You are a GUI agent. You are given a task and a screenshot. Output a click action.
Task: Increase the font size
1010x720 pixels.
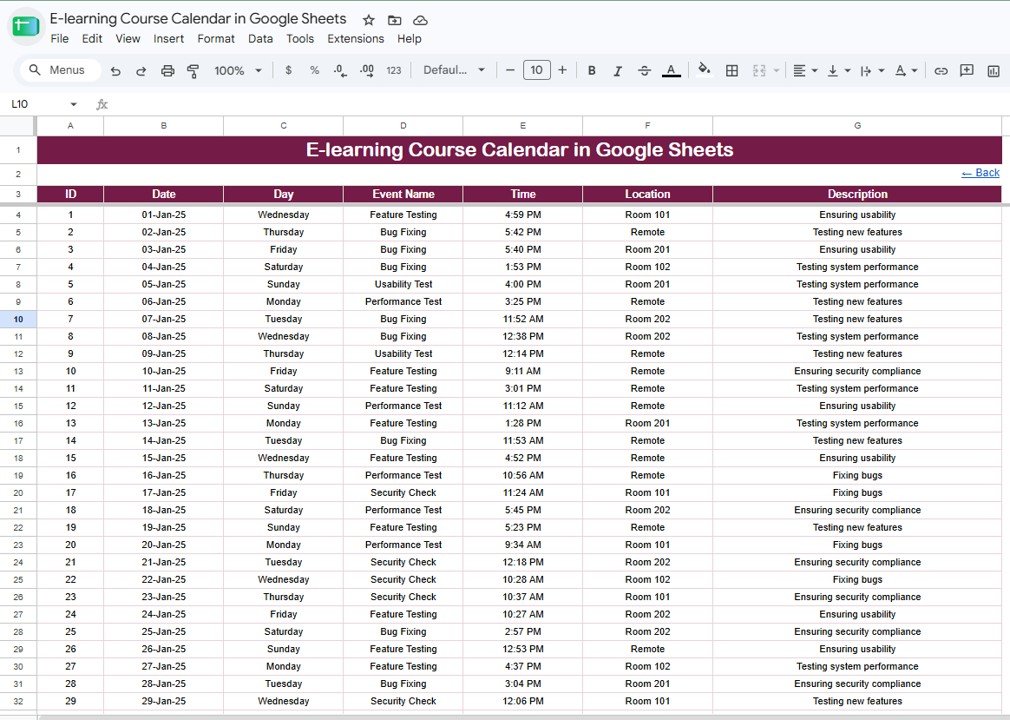click(562, 70)
